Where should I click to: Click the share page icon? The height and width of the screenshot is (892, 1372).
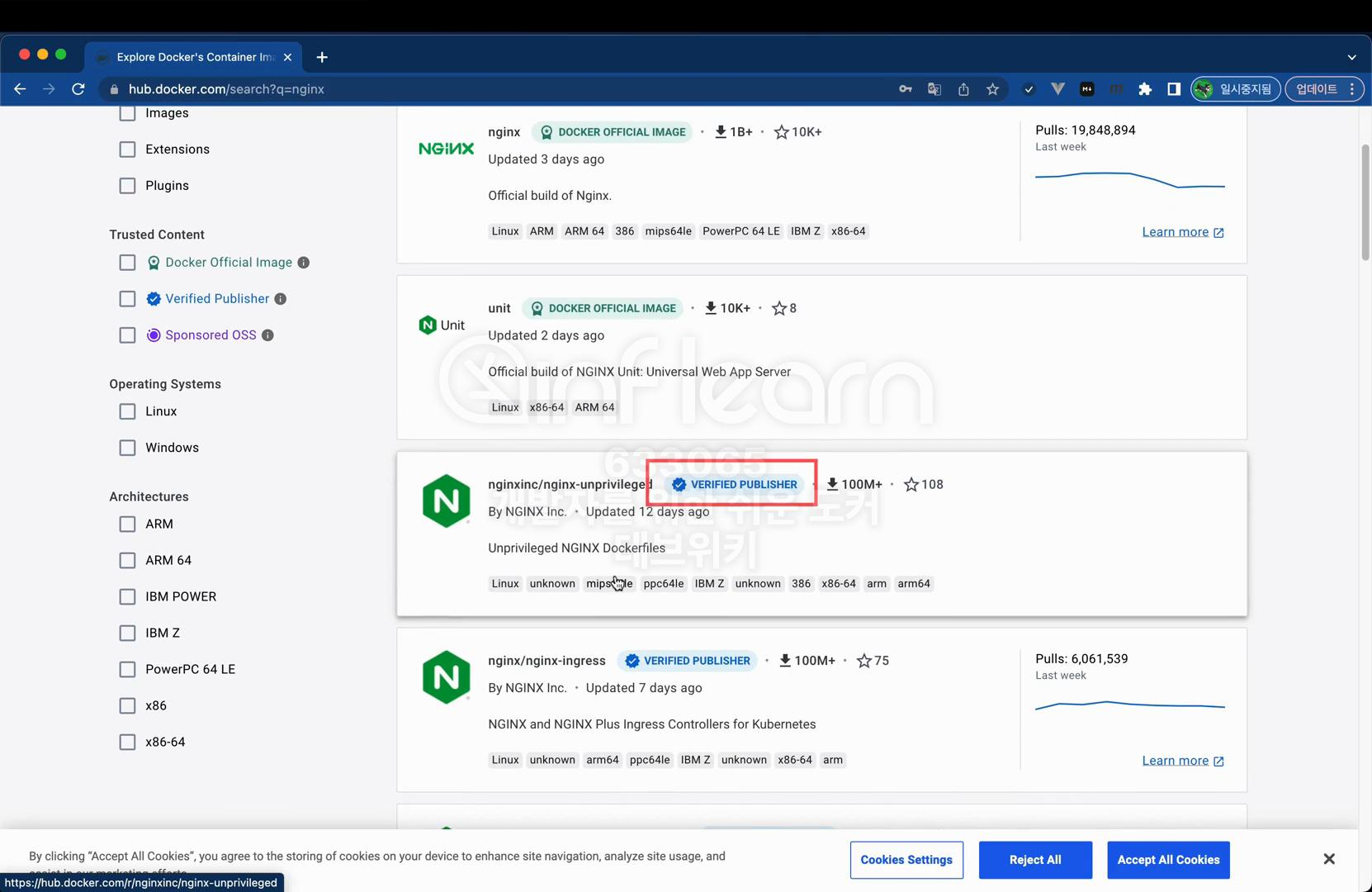963,89
